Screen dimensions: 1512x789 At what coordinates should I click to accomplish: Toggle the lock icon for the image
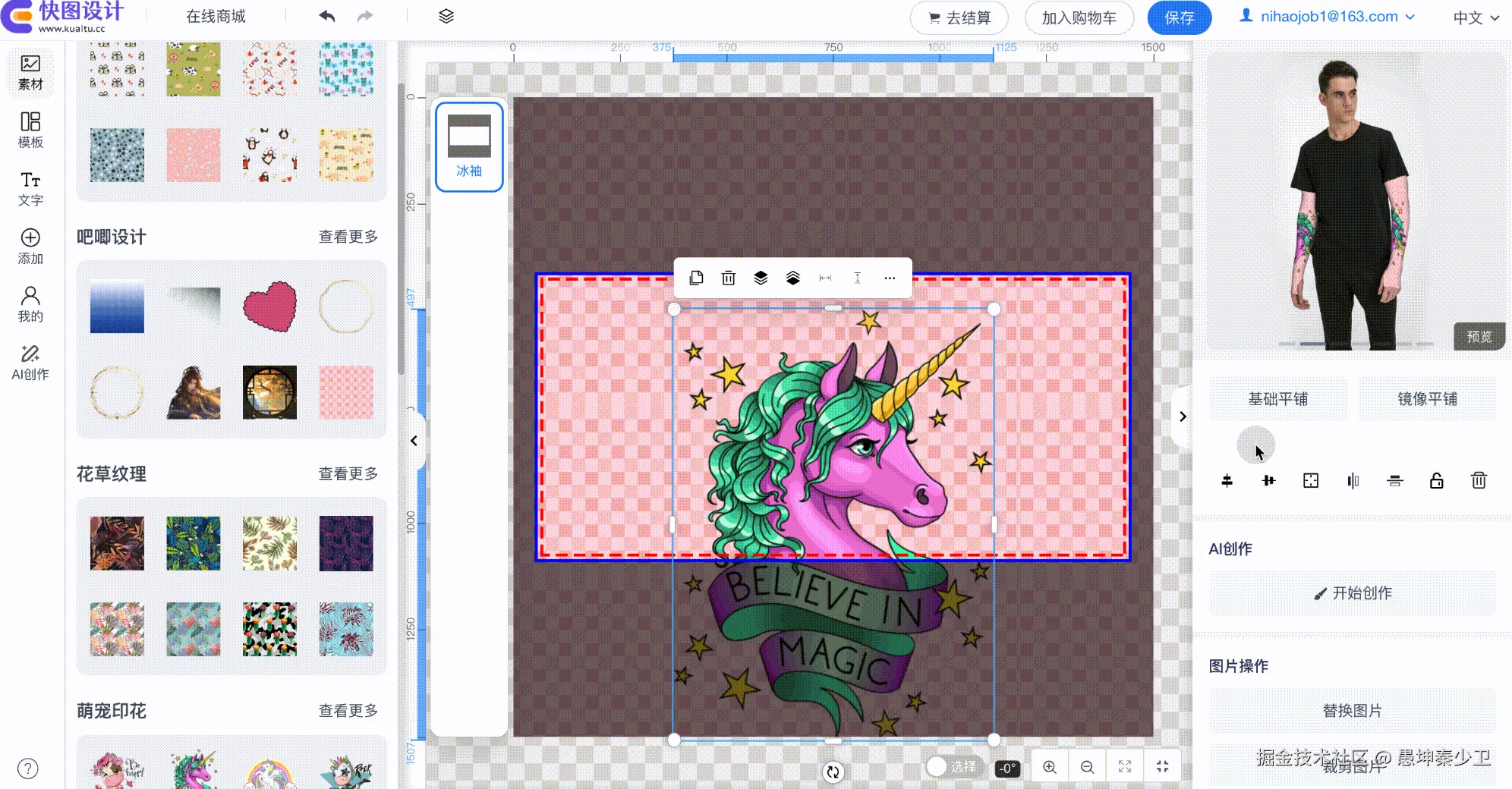[1436, 481]
